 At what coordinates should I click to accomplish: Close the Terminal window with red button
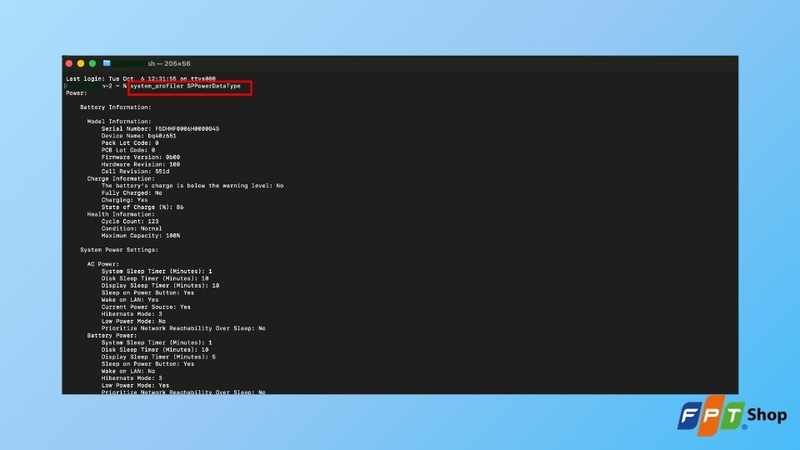click(x=69, y=63)
